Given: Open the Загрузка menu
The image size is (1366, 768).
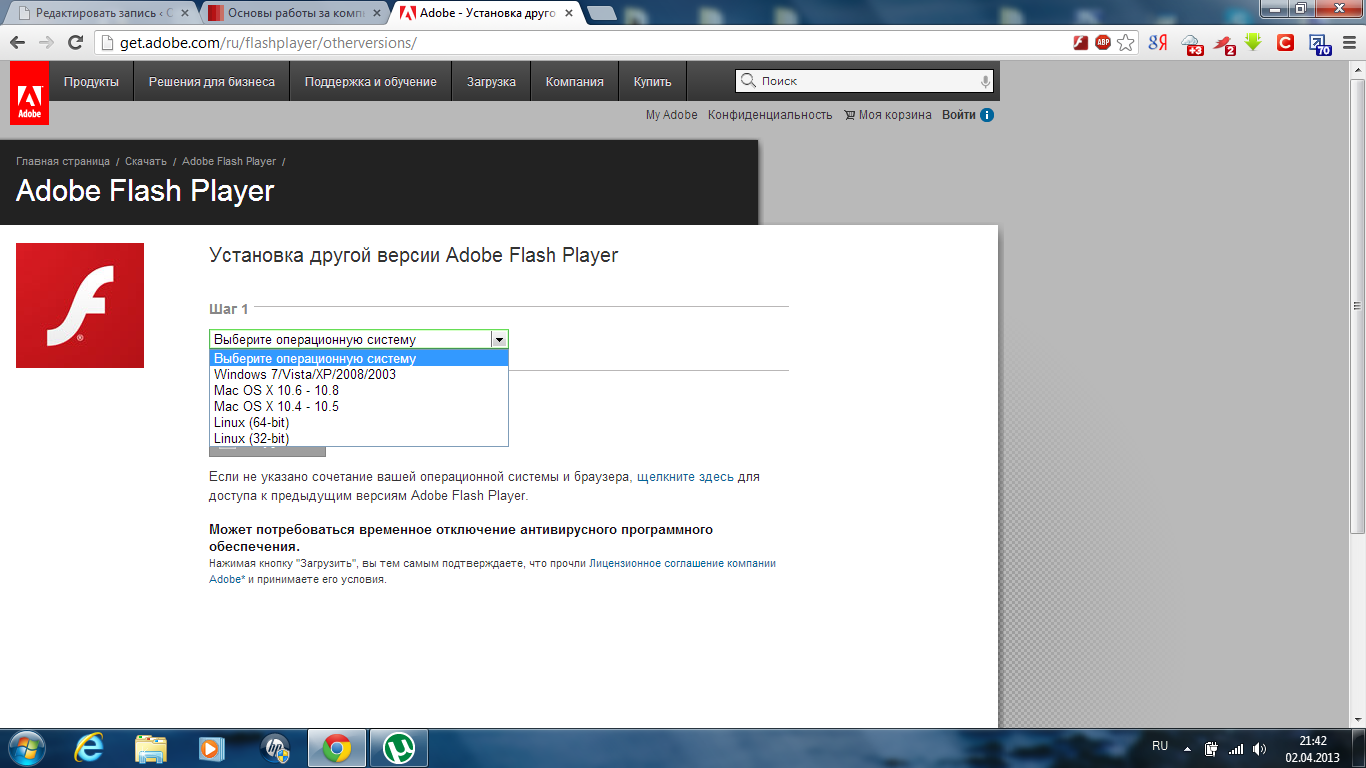Looking at the screenshot, I should [491, 81].
